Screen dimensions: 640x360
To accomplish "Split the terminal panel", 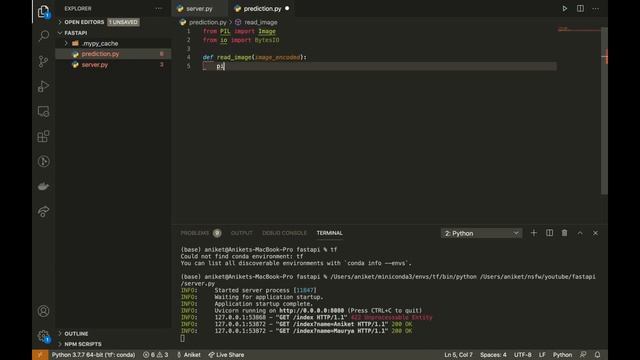I will click(x=549, y=233).
